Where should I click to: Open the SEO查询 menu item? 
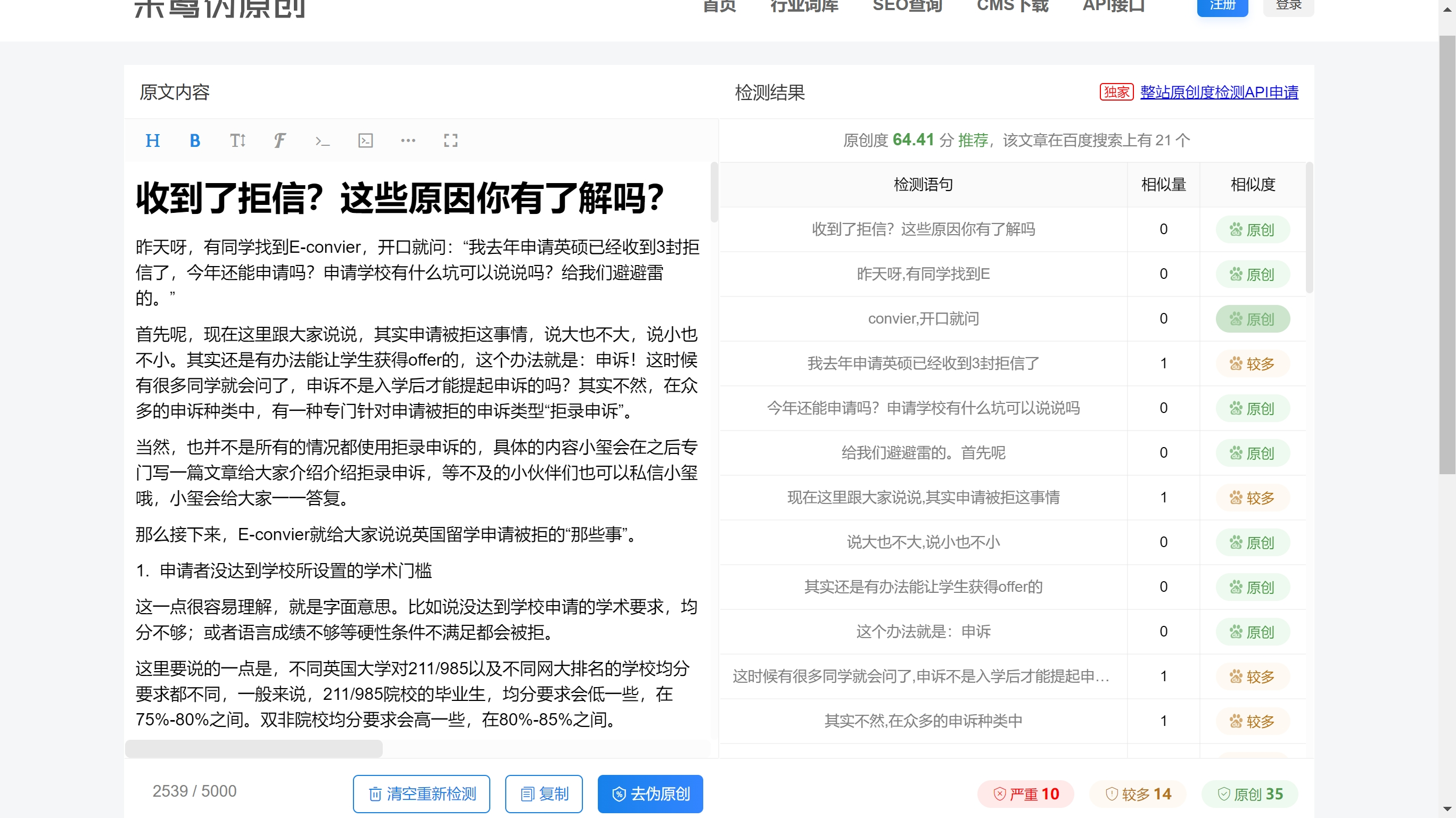(907, 6)
